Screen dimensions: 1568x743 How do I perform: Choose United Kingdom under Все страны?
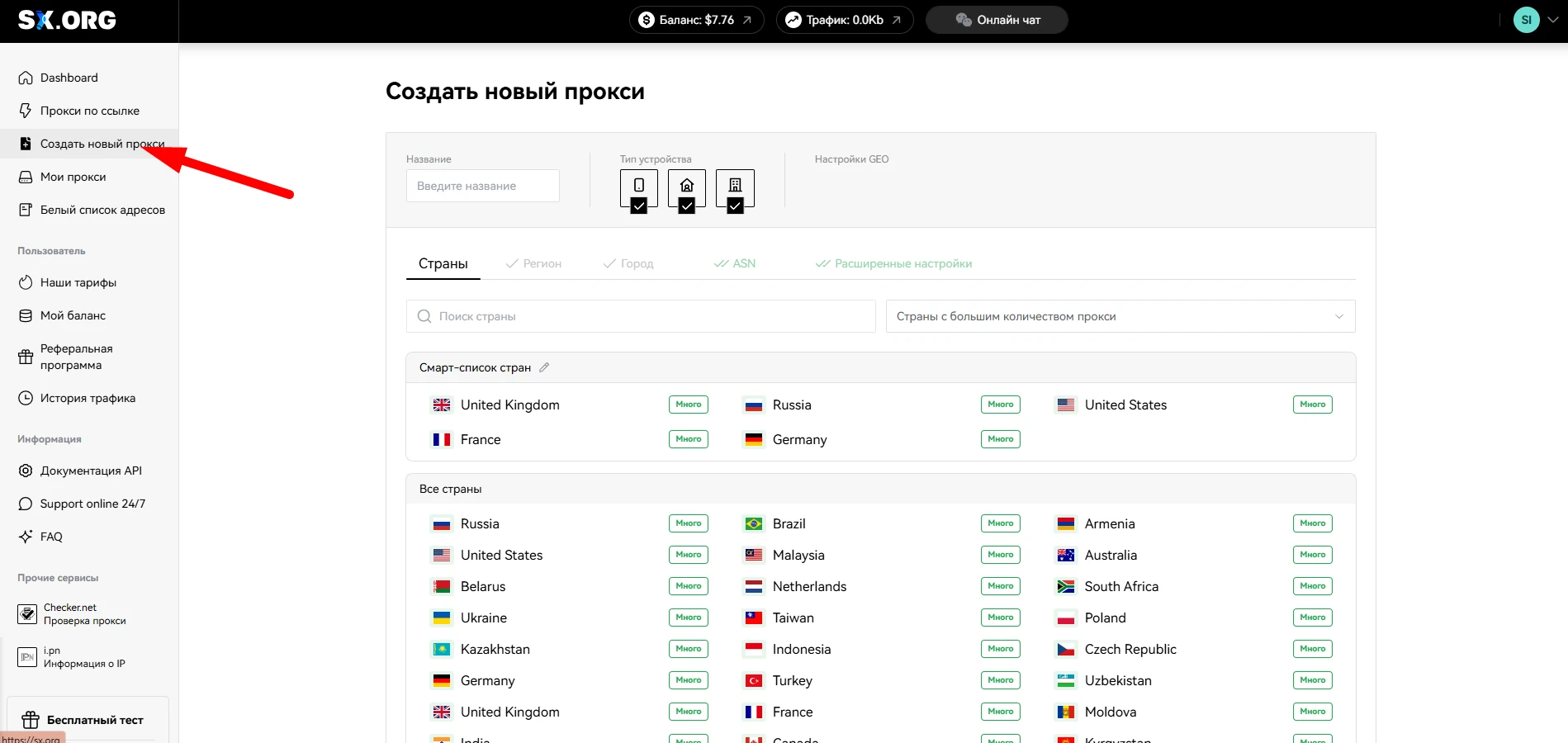click(509, 712)
